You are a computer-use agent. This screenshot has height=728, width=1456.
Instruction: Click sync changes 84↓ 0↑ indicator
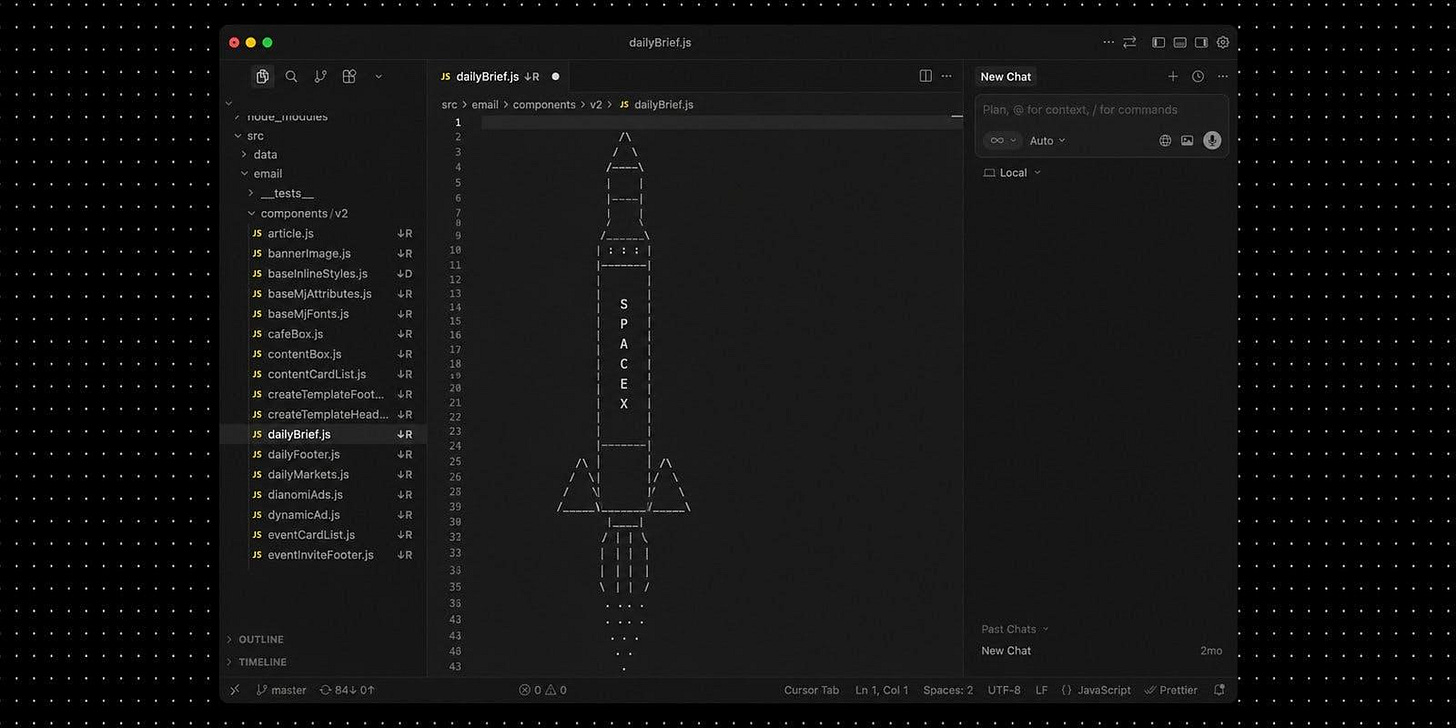[346, 690]
